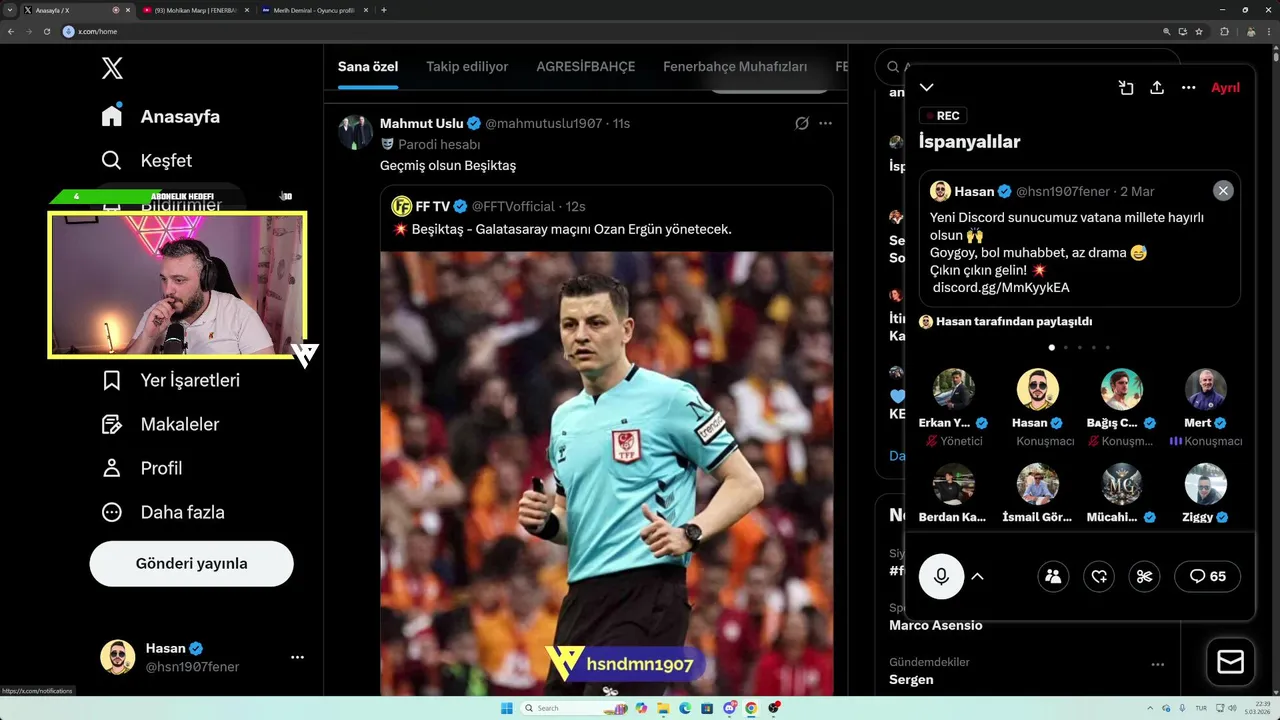Open Mahmut Uslu's profile avatar
The width and height of the screenshot is (1280, 720).
pos(355,132)
